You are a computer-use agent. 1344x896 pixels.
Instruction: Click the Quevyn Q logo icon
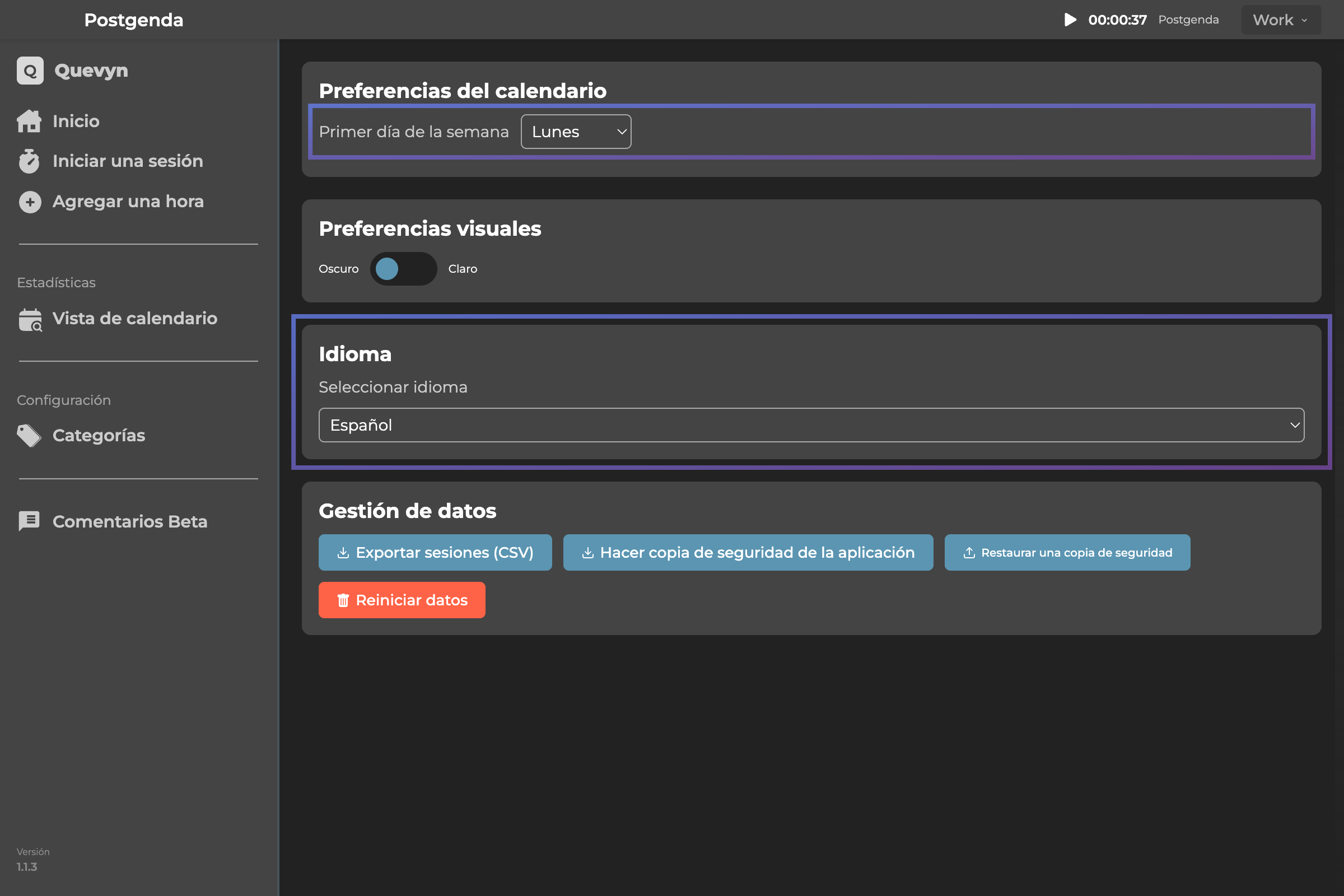(30, 71)
